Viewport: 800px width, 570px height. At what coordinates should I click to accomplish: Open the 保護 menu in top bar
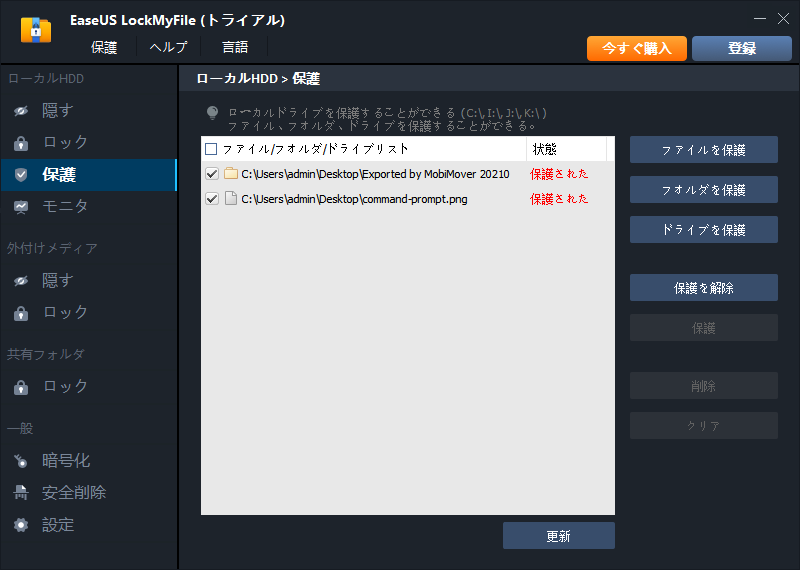click(104, 47)
